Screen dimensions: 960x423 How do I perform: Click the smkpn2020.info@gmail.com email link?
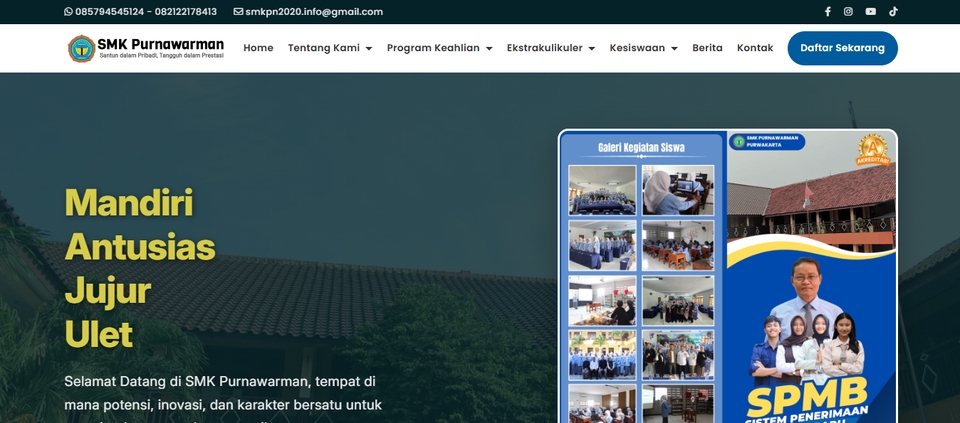tap(314, 12)
